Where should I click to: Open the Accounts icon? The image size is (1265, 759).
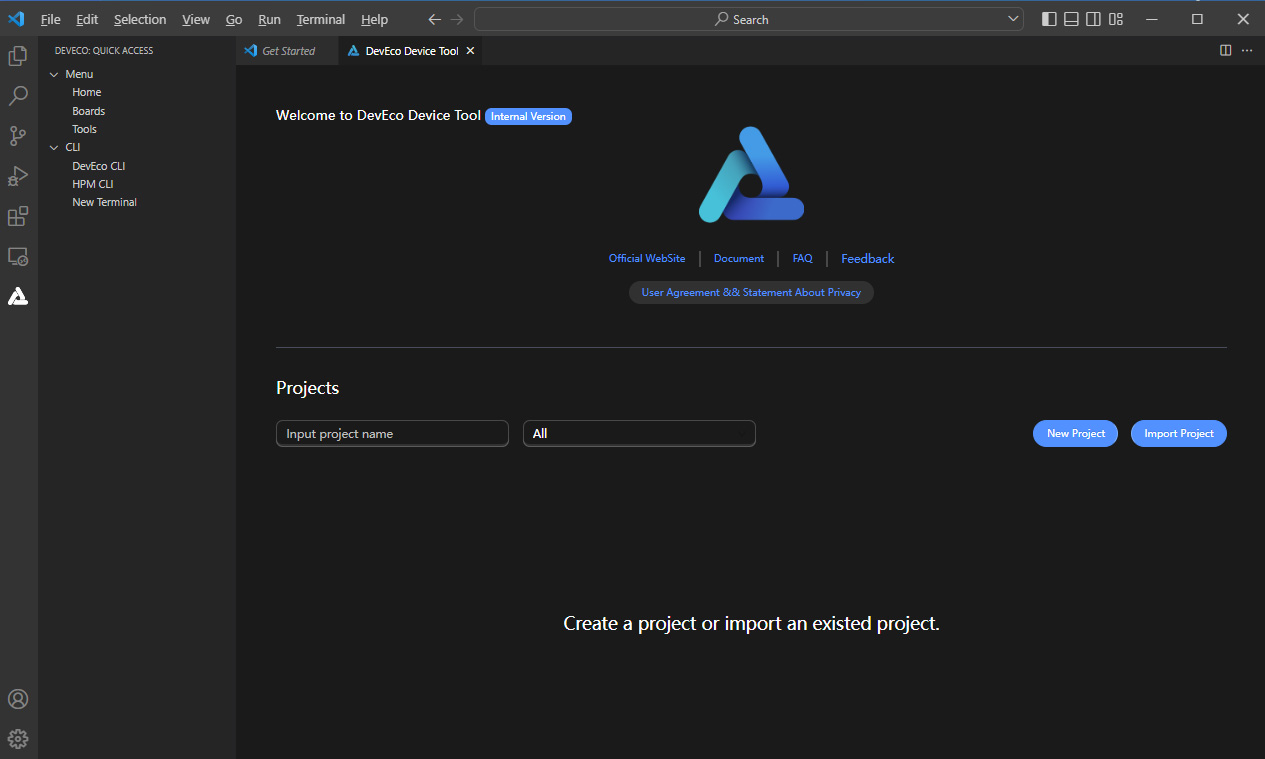point(18,699)
